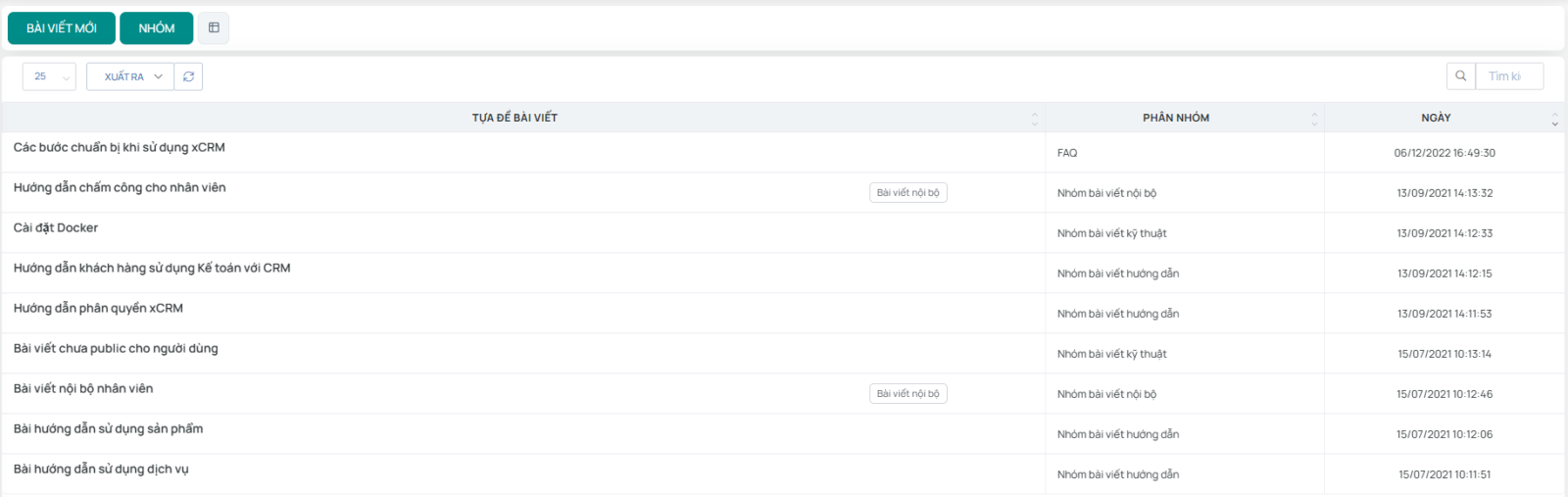Screen dimensions: 1568x497
Task: Open article Các bước chuẩn bị khi sử dụng xCRM
Action: (120, 148)
